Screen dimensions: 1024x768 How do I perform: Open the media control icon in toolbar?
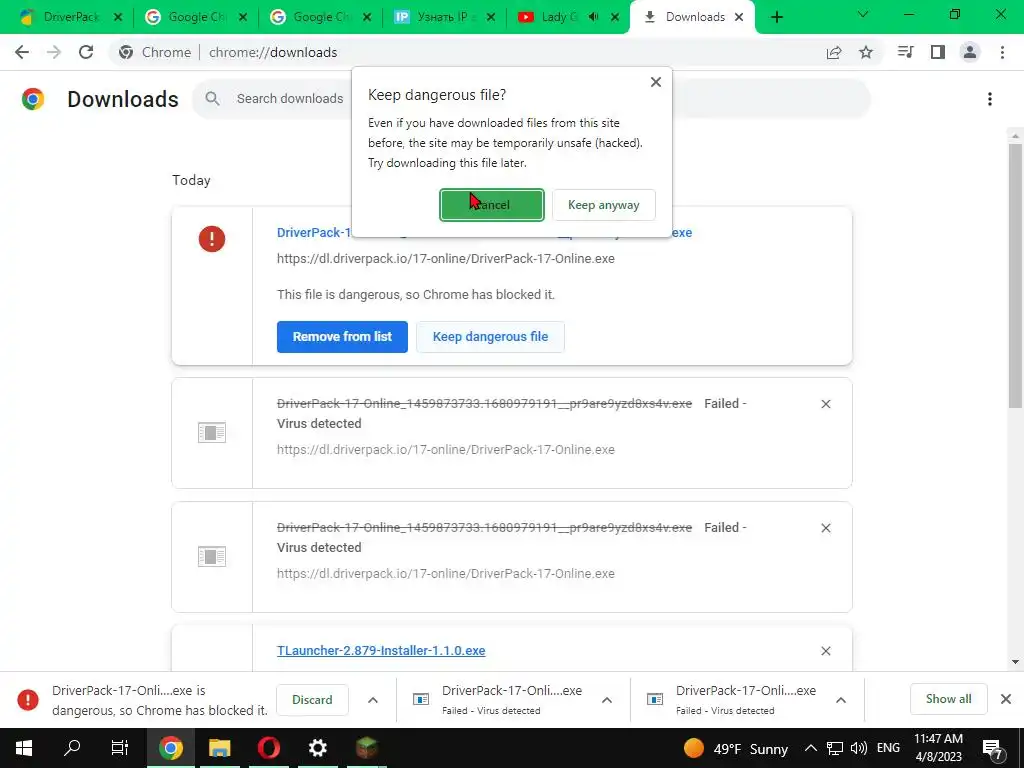click(905, 52)
